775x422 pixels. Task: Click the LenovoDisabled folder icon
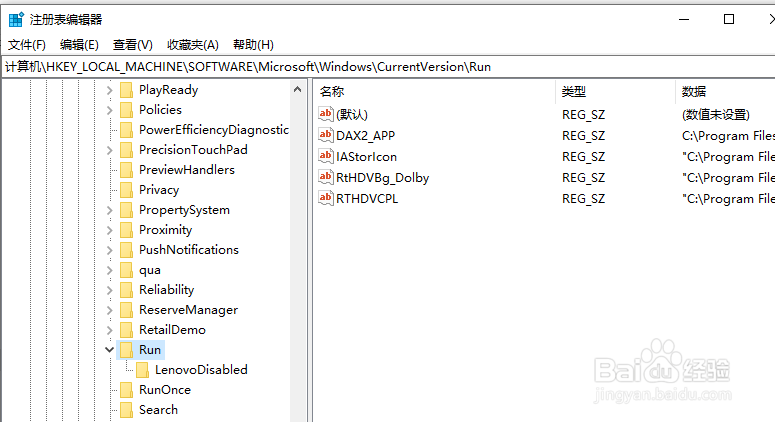[x=142, y=370]
